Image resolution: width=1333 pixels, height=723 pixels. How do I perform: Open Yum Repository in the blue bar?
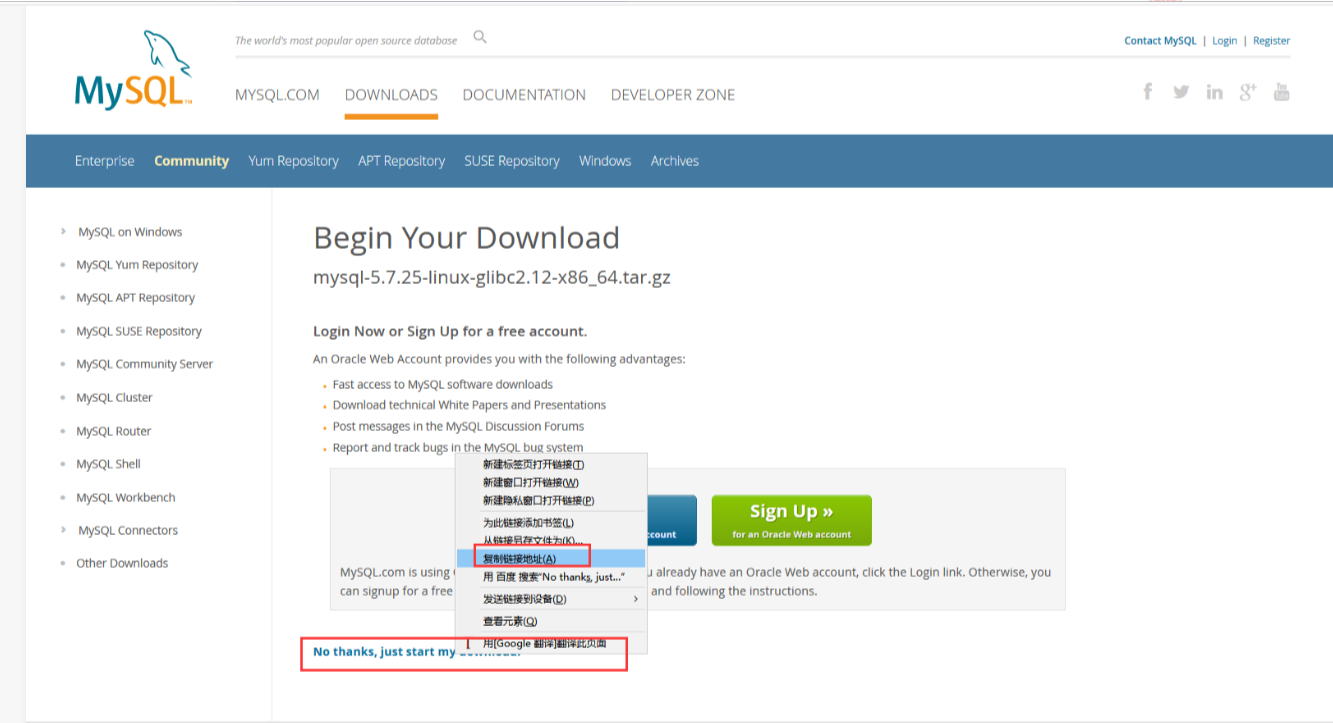coord(293,161)
